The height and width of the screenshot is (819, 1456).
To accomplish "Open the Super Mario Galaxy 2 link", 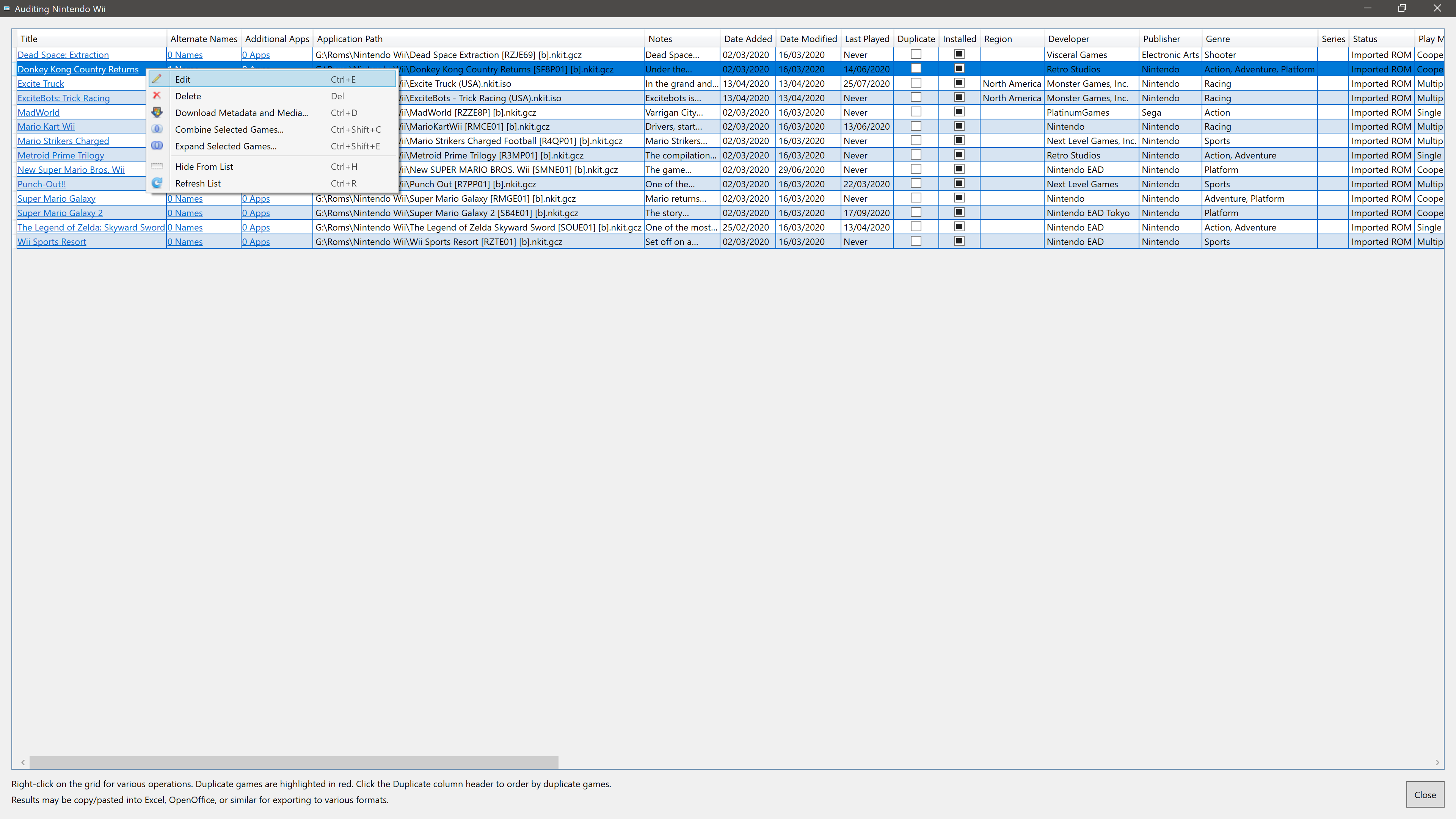I will (x=60, y=213).
